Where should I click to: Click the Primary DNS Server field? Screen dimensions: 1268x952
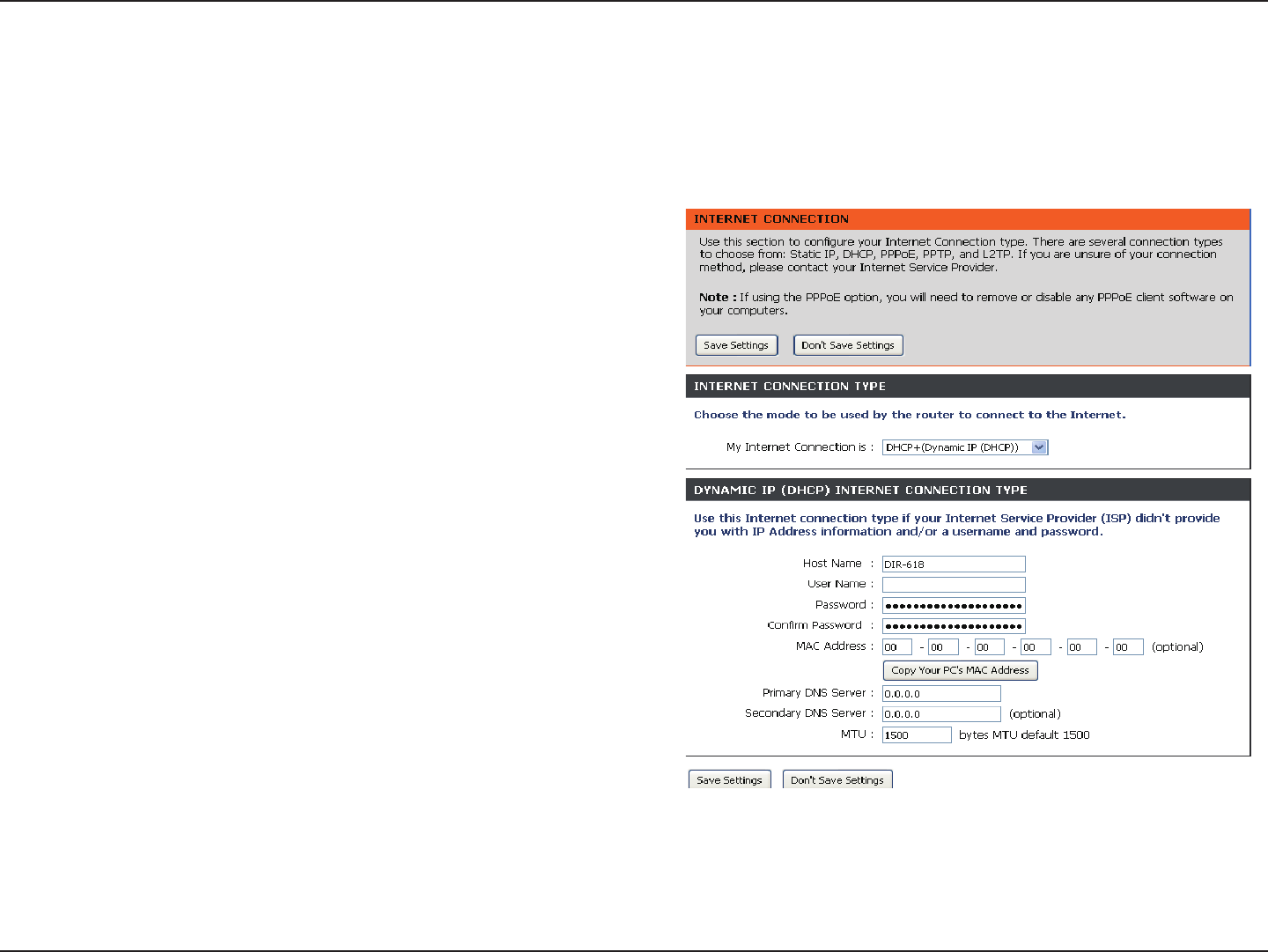[x=941, y=694]
